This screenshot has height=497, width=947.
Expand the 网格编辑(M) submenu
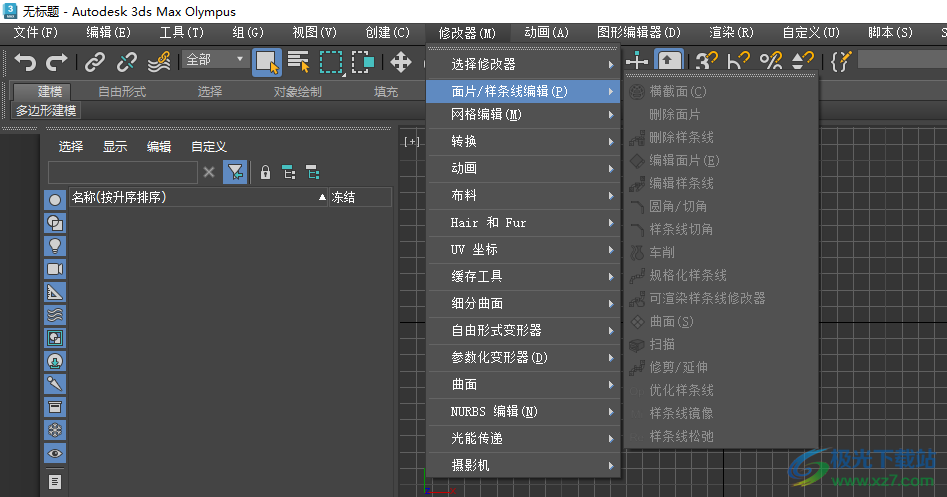(523, 115)
